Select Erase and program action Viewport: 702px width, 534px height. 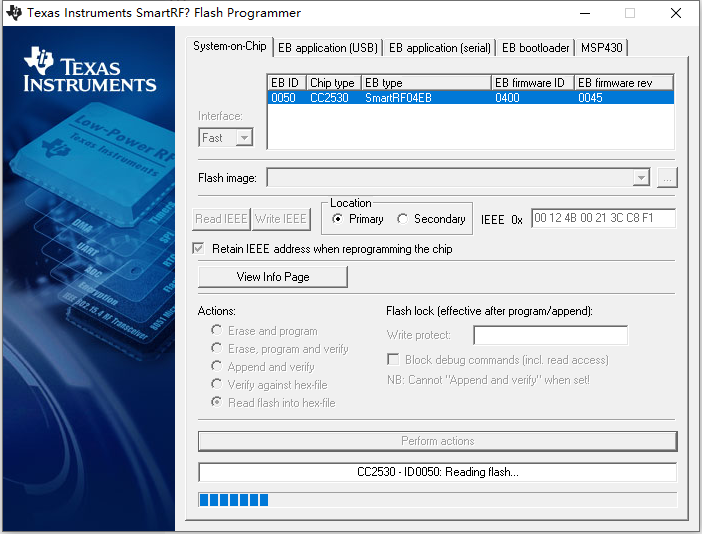pos(217,330)
